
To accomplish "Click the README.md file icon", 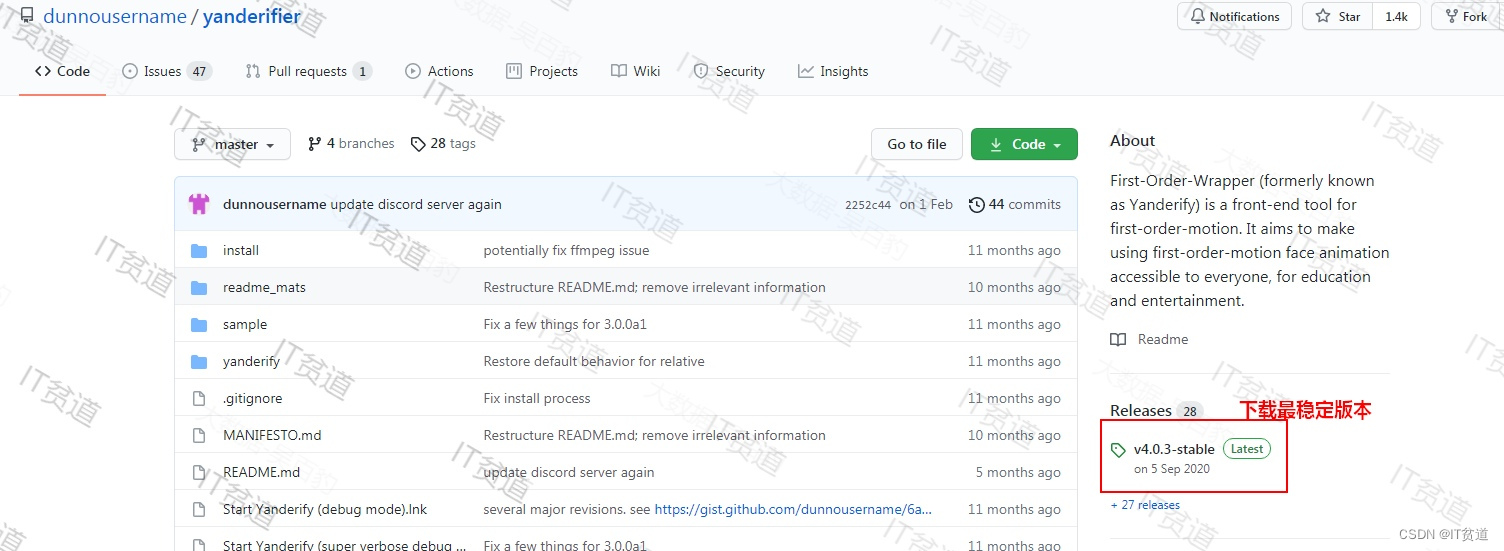I will pyautogui.click(x=198, y=472).
